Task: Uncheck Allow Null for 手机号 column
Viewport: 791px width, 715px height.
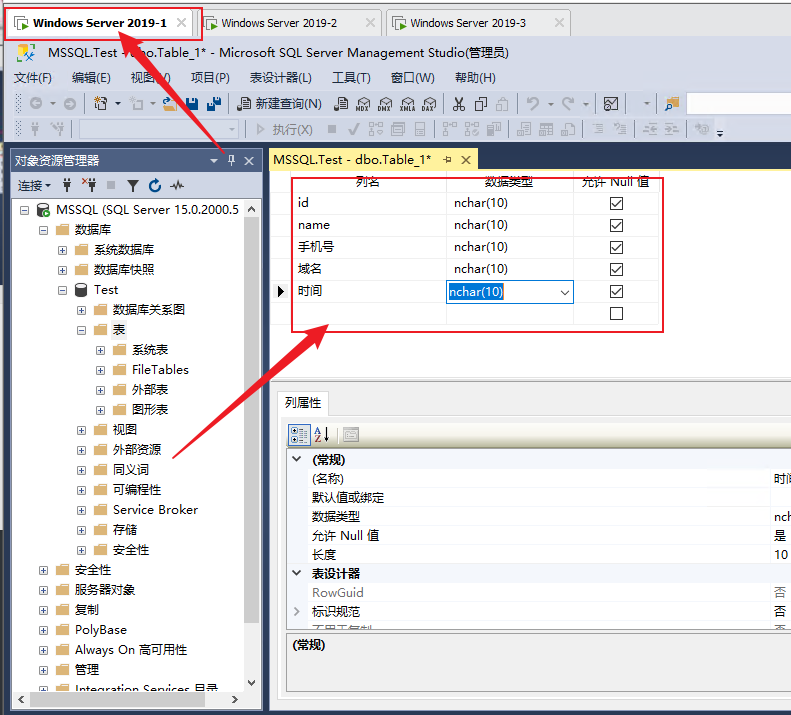Action: (x=616, y=247)
